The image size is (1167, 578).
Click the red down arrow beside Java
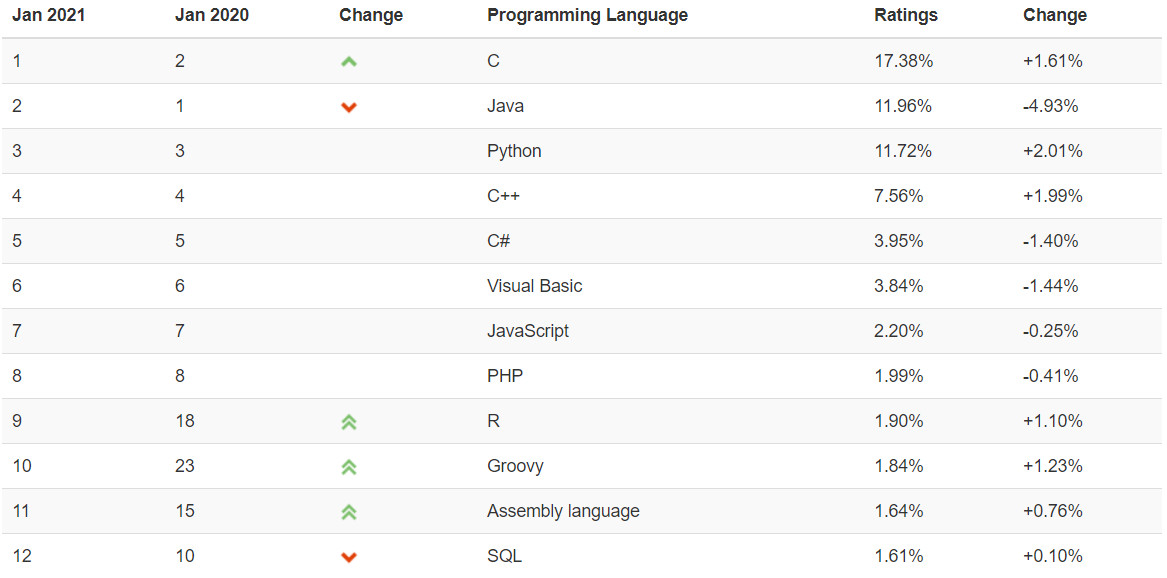click(x=348, y=107)
